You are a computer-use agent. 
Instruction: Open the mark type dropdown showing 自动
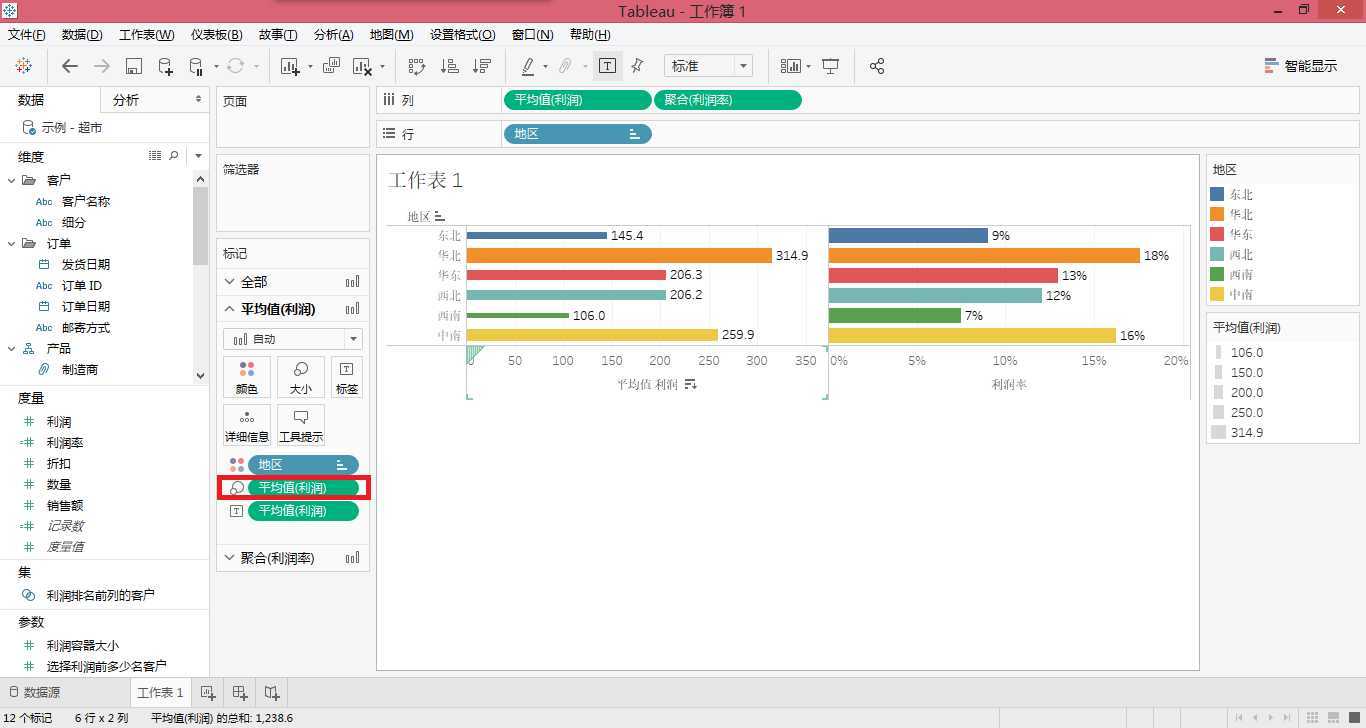[293, 339]
